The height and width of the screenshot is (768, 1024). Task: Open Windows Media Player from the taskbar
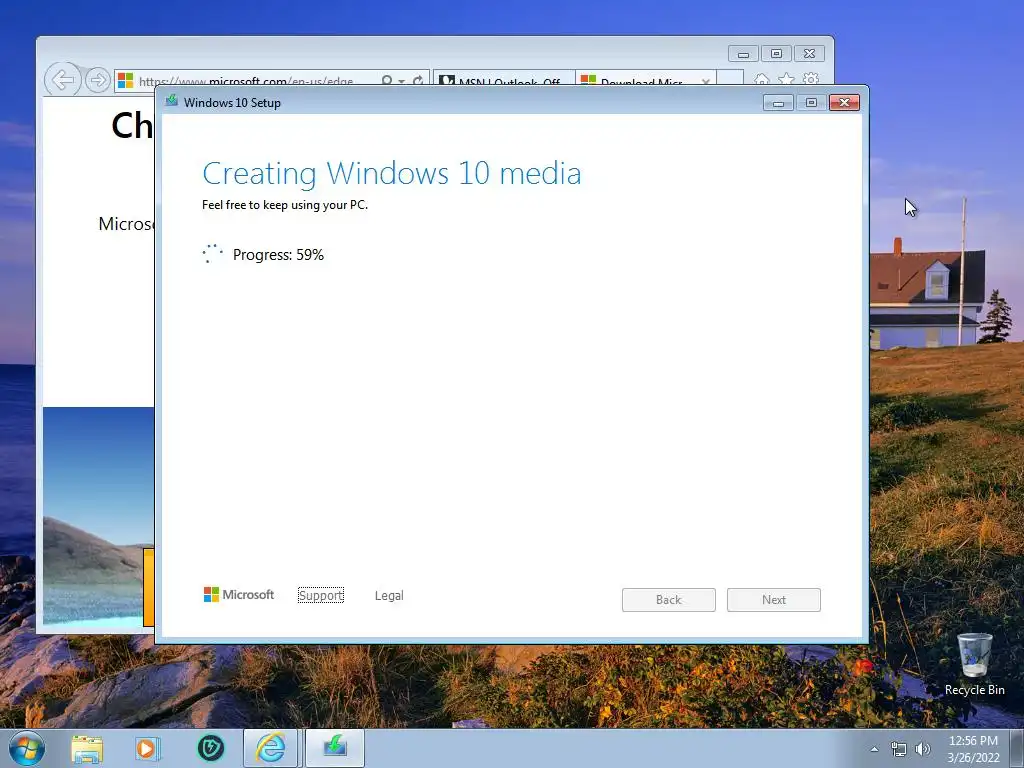tap(148, 748)
